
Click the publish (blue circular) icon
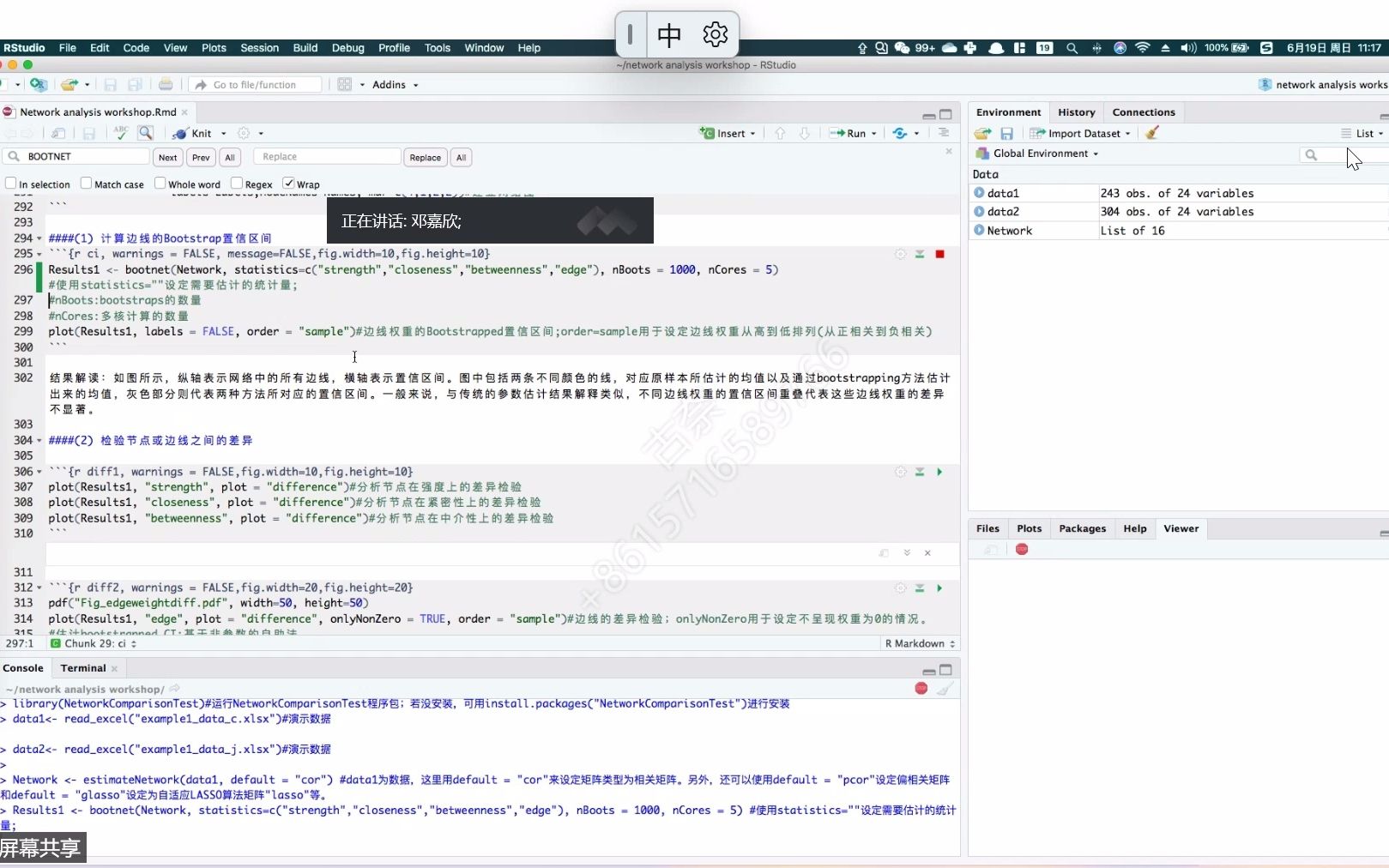point(899,133)
